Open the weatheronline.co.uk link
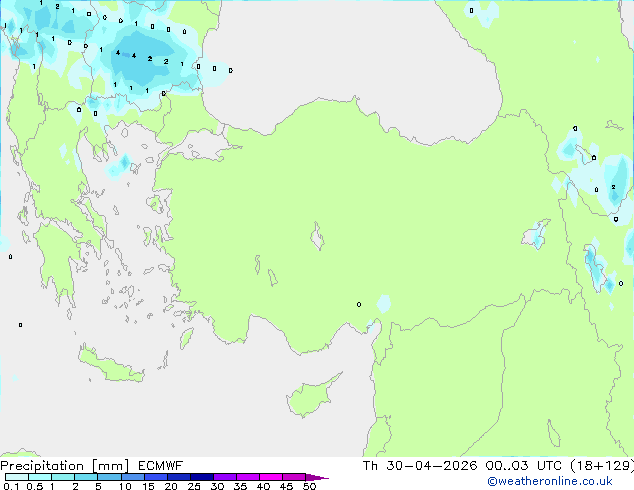 [x=550, y=481]
